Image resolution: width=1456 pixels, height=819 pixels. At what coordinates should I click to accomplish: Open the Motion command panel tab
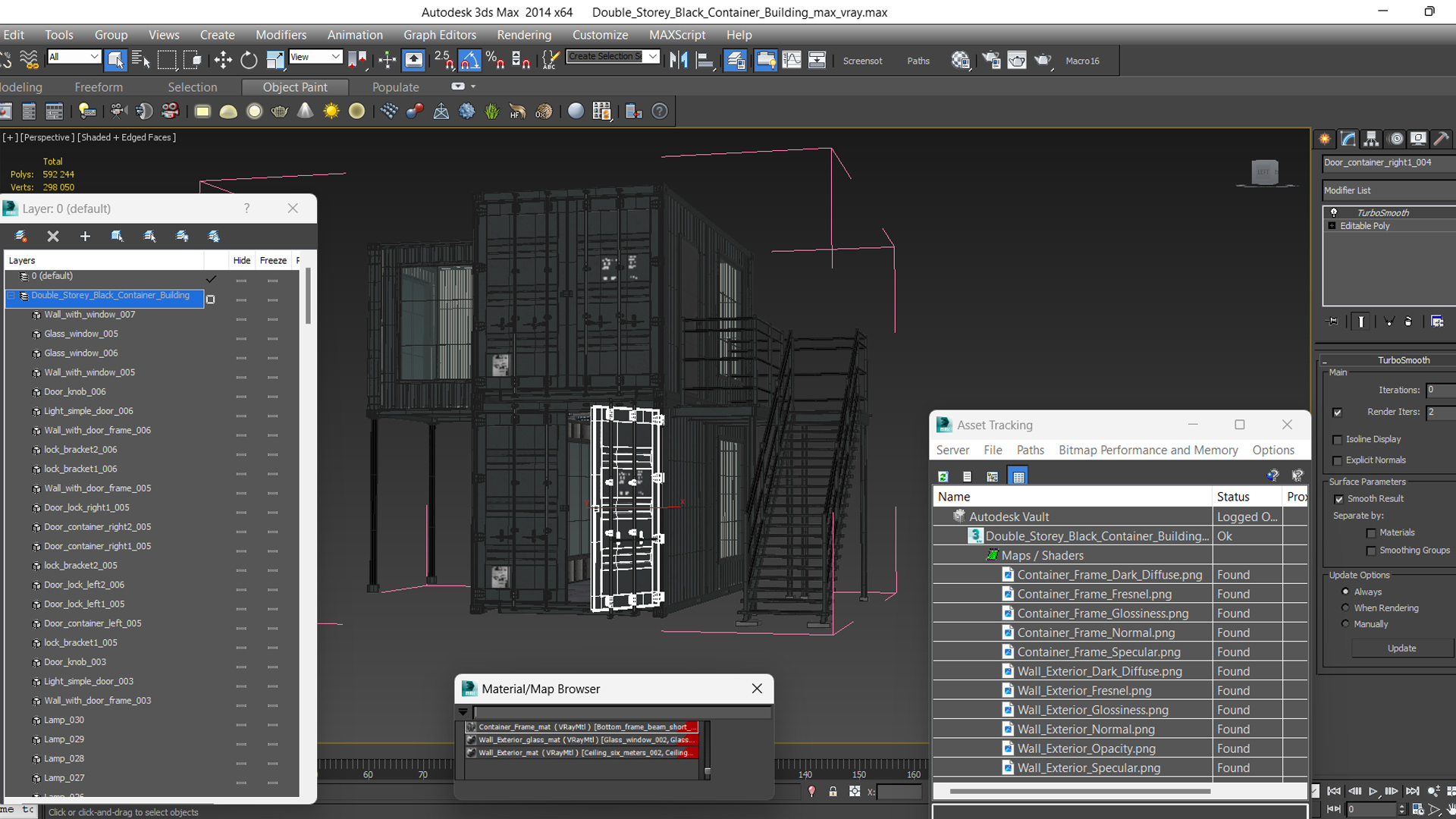pos(1395,139)
